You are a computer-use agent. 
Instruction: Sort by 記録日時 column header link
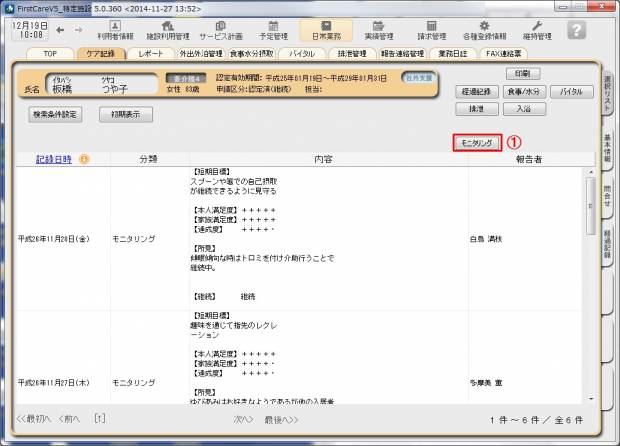pyautogui.click(x=54, y=158)
